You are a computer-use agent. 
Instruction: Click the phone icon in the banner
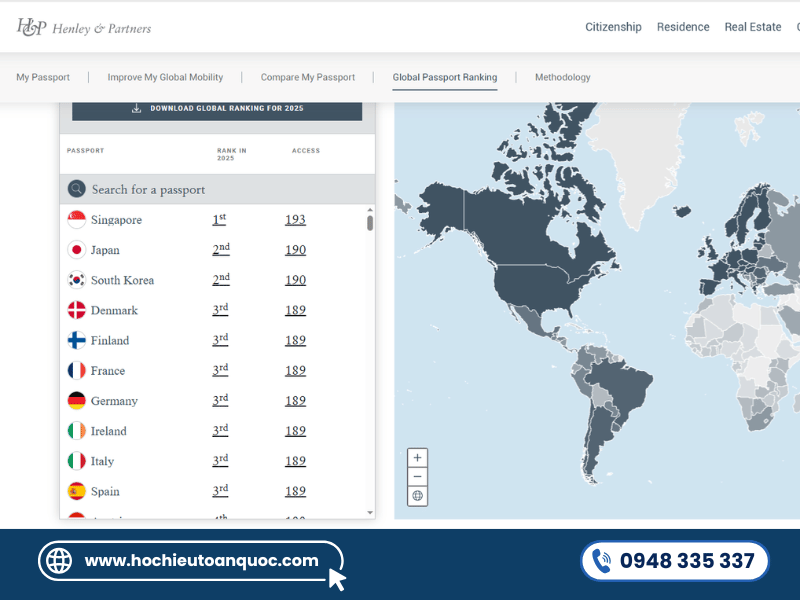tap(602, 561)
